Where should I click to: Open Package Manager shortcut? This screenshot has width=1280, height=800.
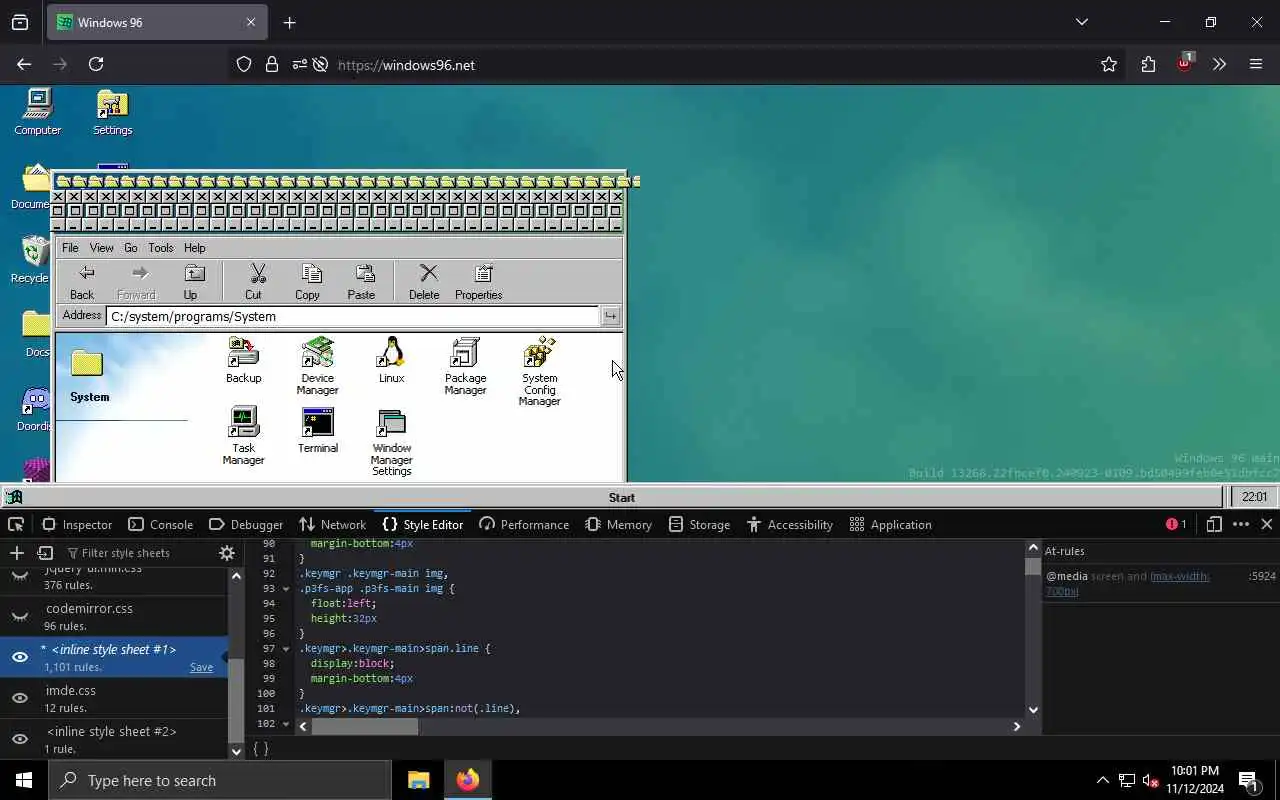click(465, 366)
